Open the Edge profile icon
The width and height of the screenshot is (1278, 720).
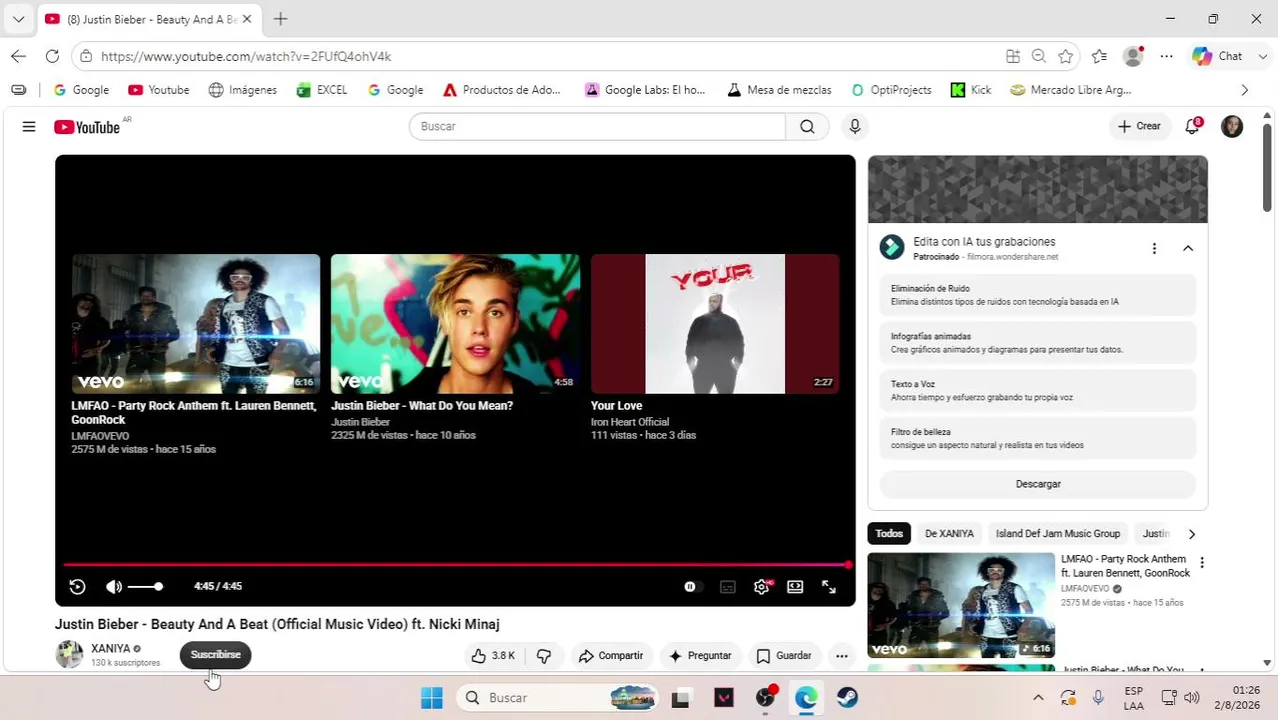[x=1133, y=57]
